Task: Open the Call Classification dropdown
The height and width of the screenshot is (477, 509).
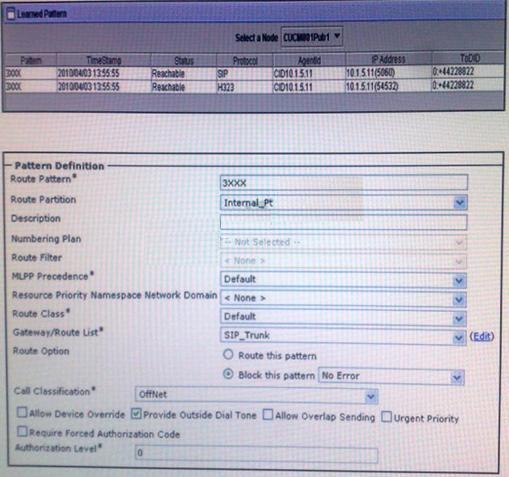Action: [256, 395]
